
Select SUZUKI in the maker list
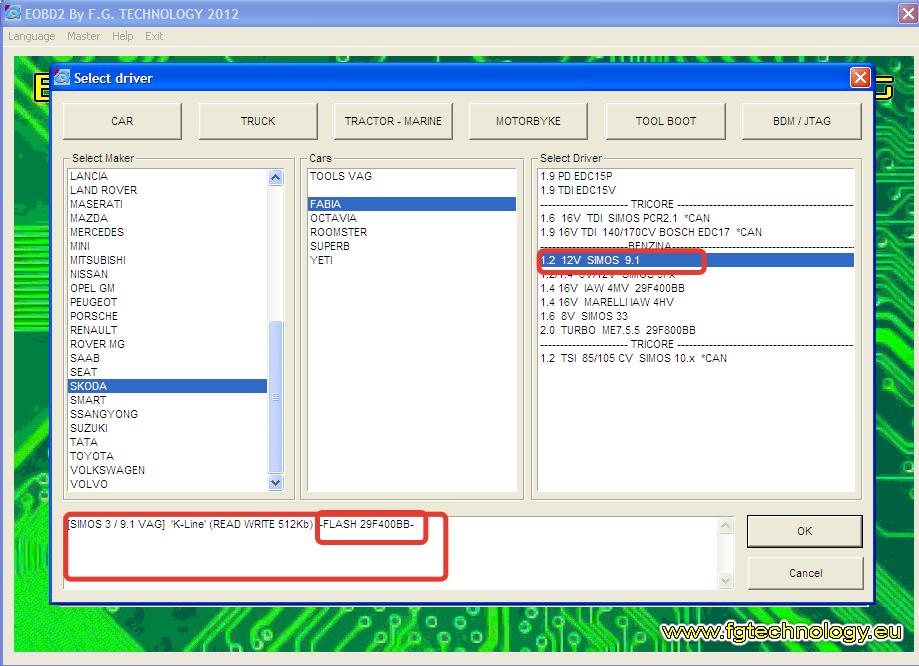[168, 429]
